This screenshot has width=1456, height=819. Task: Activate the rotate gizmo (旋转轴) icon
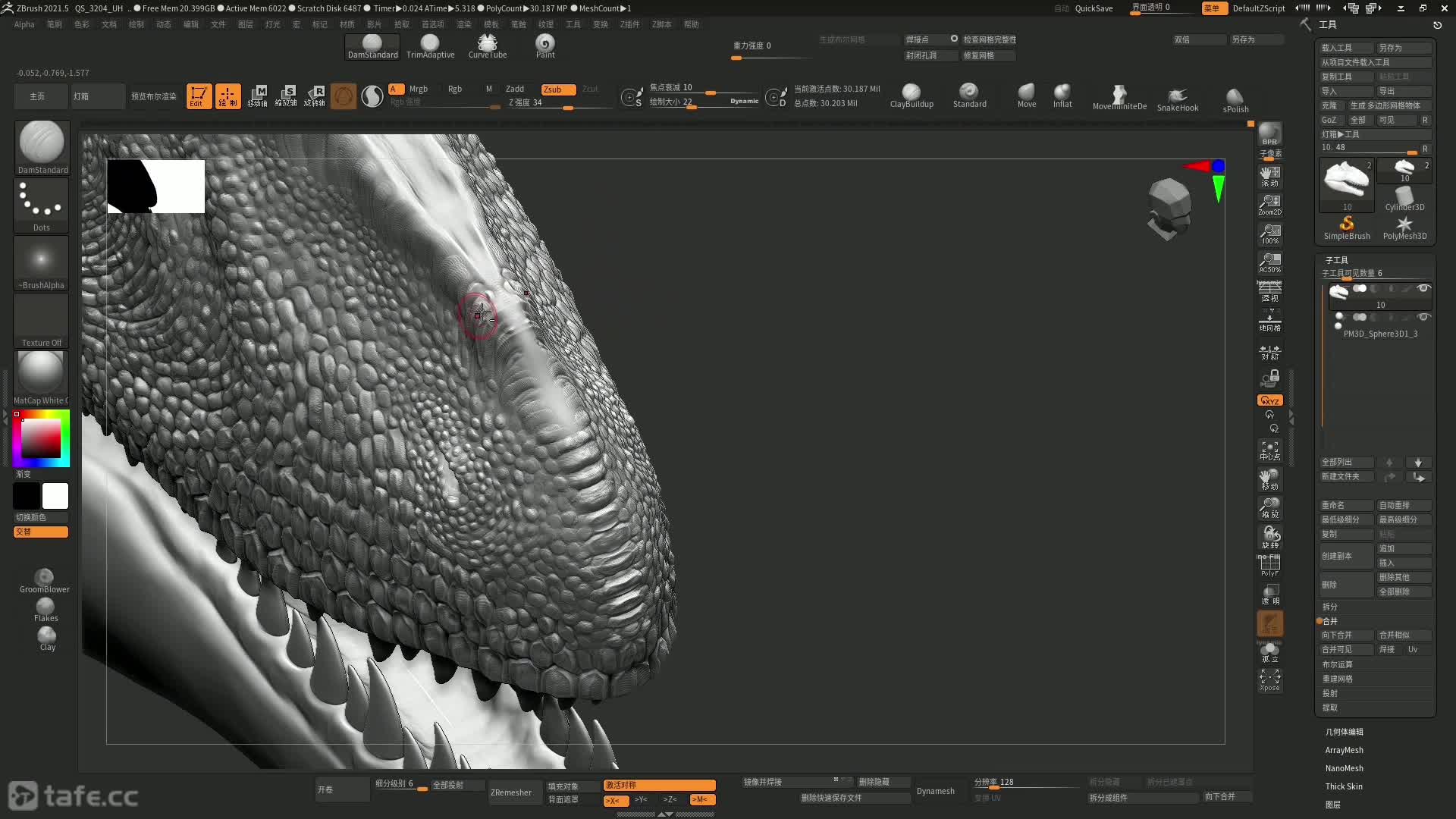[x=315, y=96]
